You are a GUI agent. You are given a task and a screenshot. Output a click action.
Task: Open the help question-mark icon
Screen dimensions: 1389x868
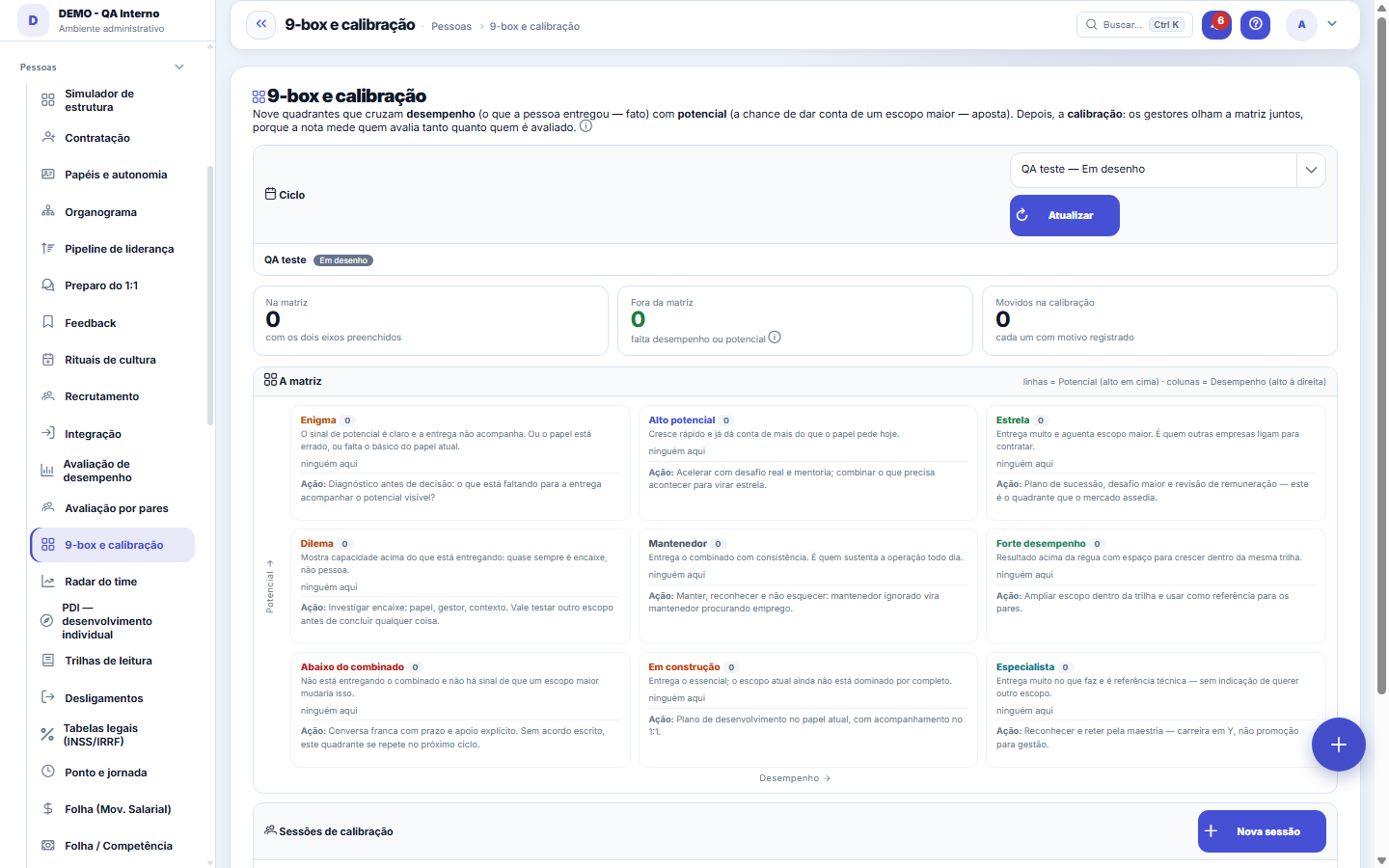click(x=1255, y=25)
